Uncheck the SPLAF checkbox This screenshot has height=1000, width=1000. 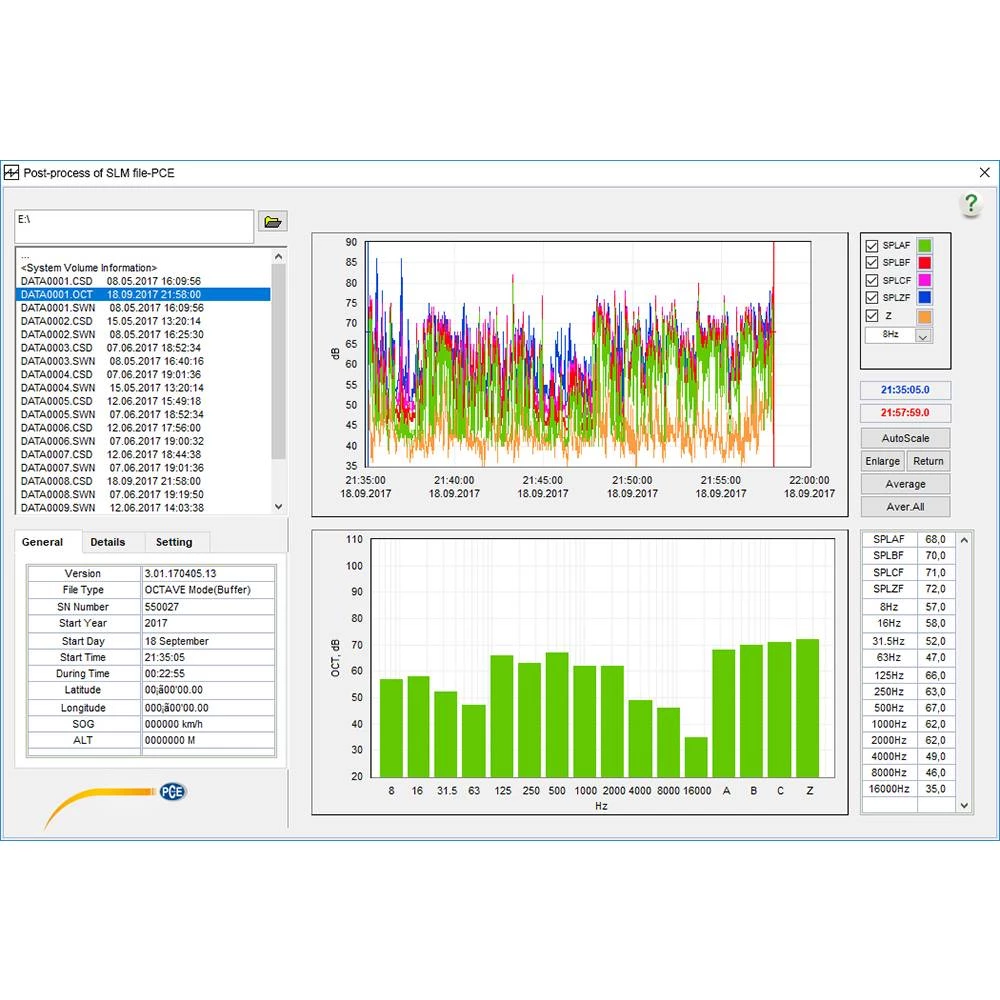coord(872,246)
